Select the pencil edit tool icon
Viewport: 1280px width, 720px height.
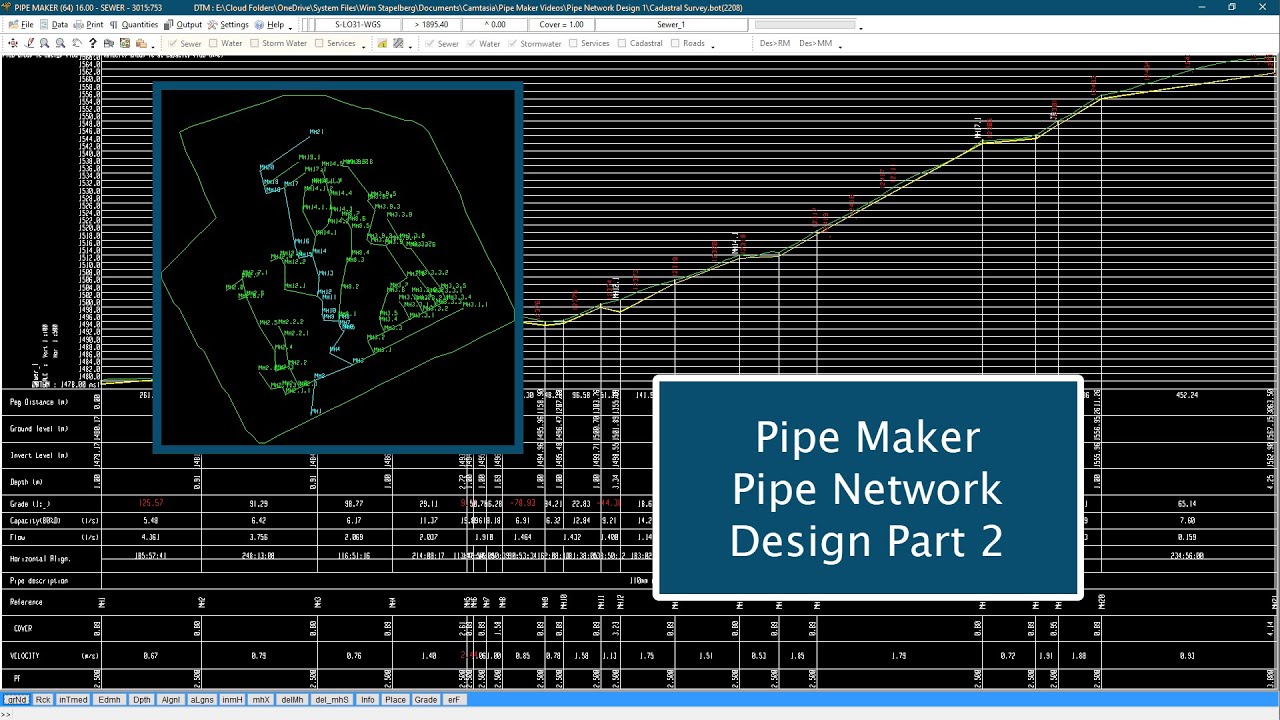[29, 43]
